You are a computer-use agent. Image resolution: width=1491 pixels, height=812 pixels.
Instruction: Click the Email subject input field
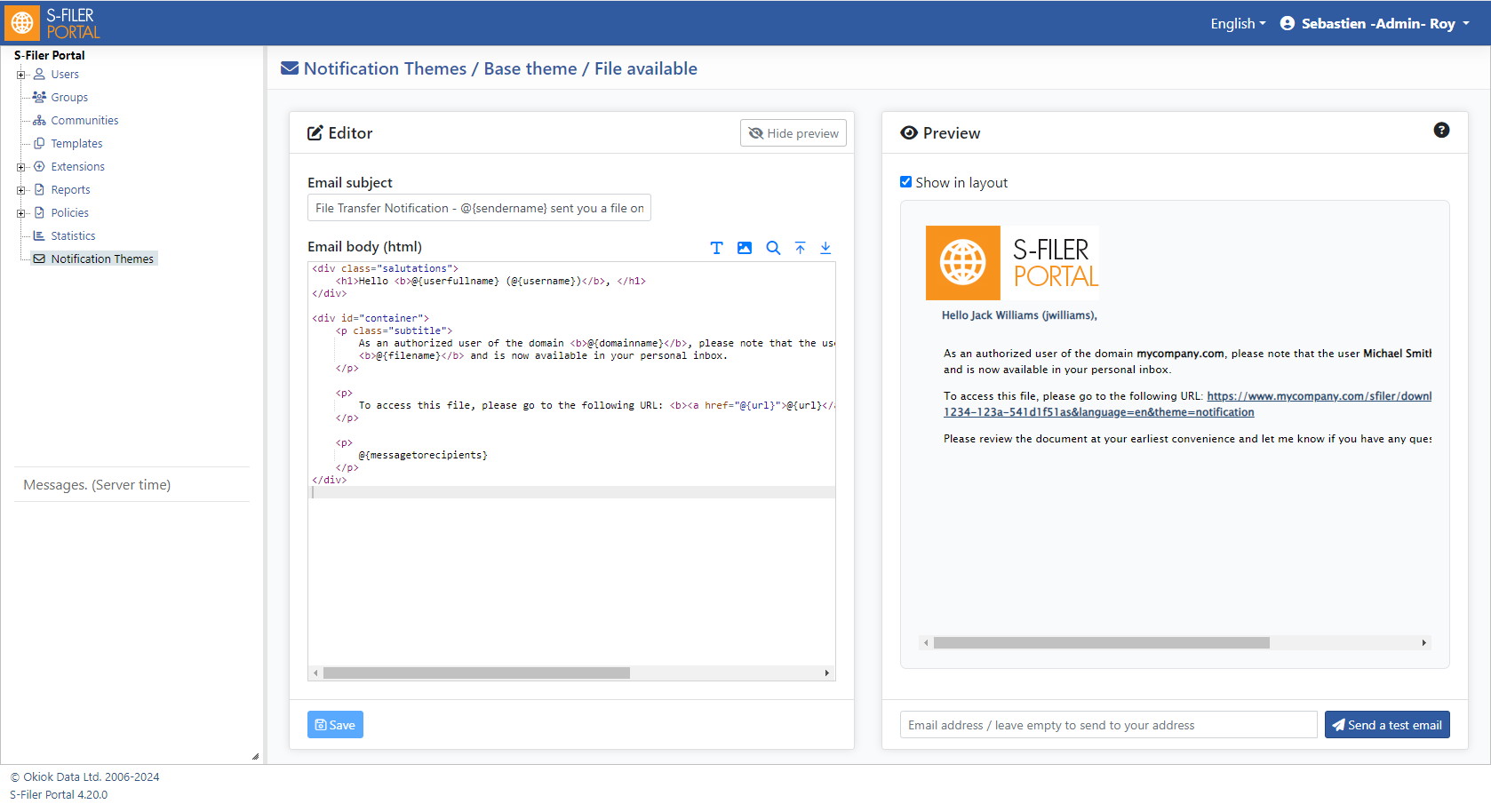[479, 208]
